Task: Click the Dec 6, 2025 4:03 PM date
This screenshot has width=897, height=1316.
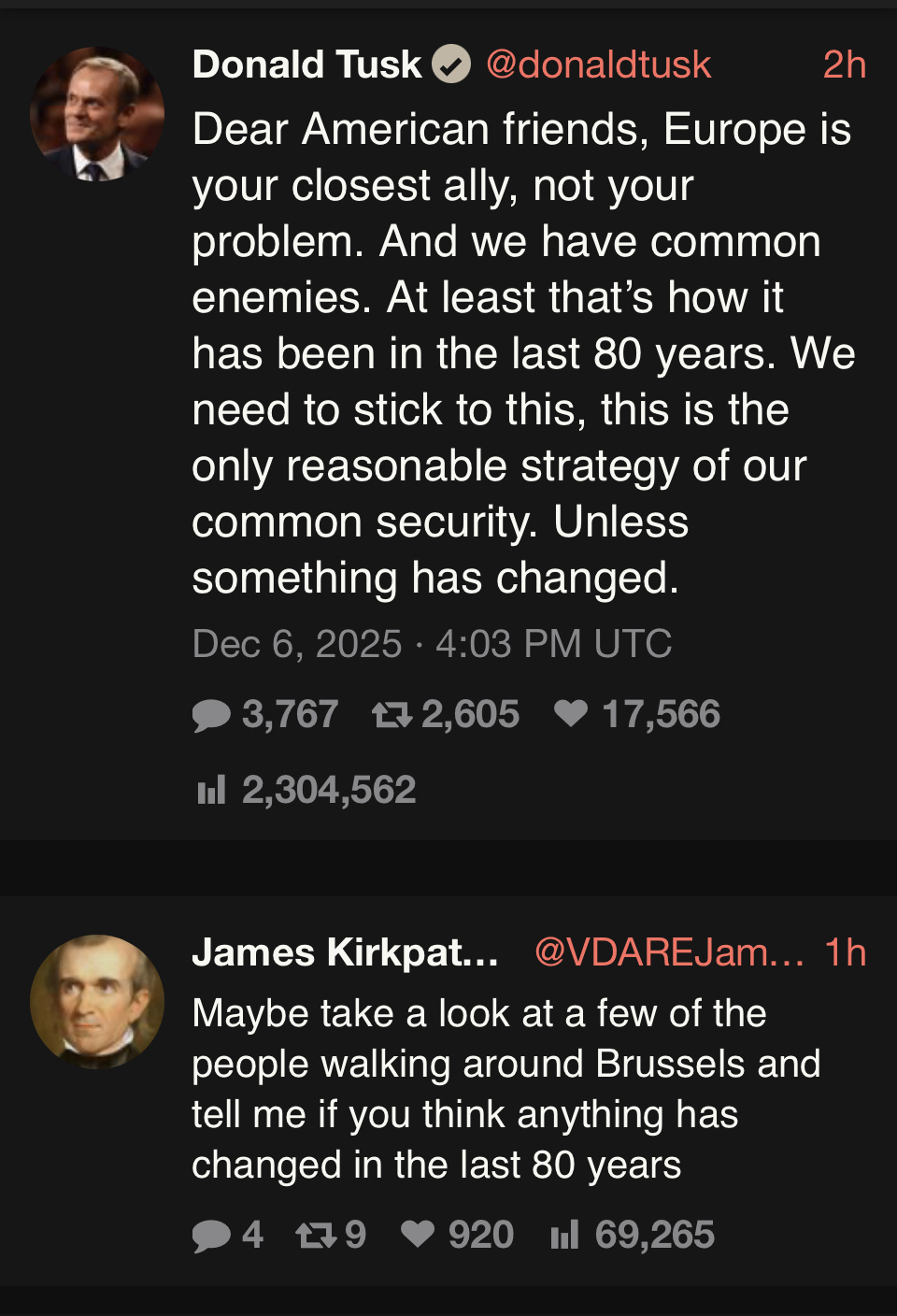Action: pyautogui.click(x=432, y=644)
